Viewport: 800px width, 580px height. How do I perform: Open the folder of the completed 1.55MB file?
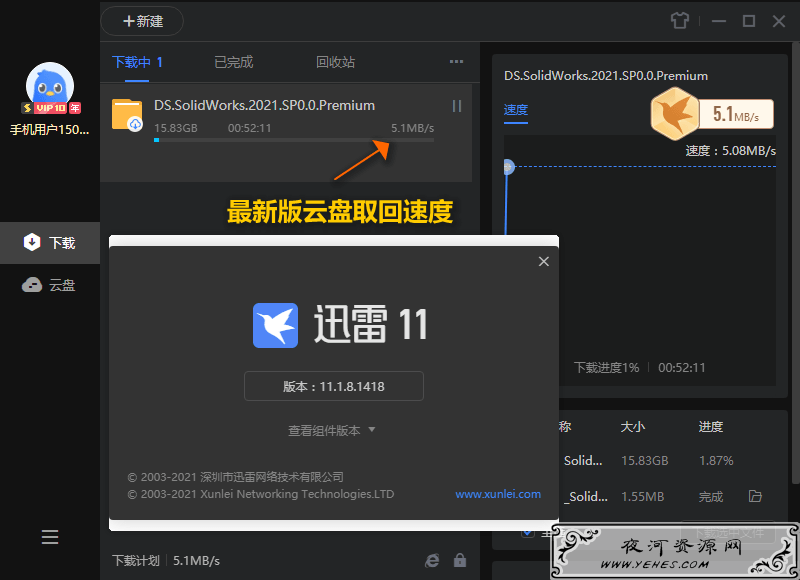(x=755, y=496)
